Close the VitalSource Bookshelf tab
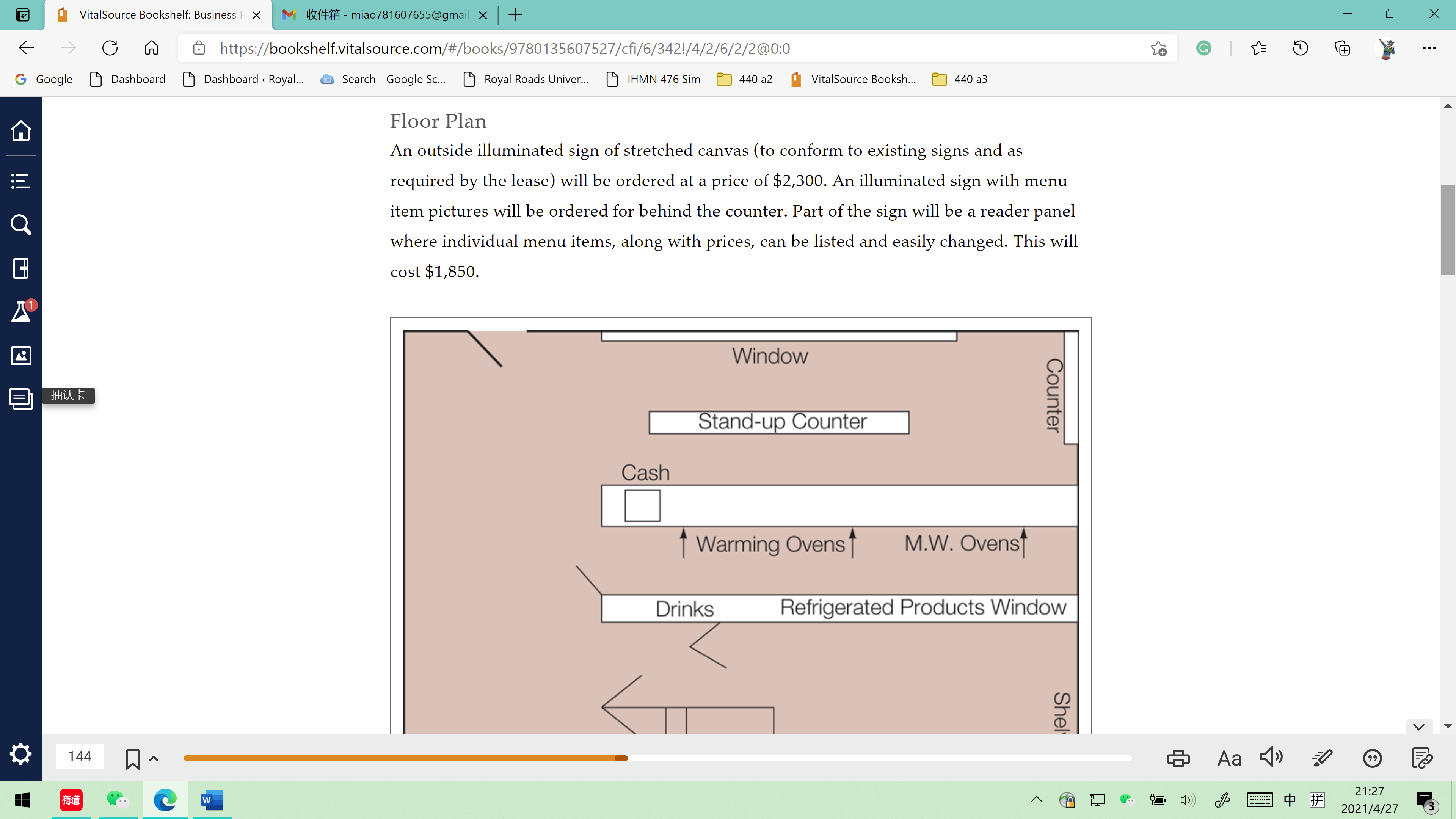The width and height of the screenshot is (1456, 819). click(x=257, y=15)
